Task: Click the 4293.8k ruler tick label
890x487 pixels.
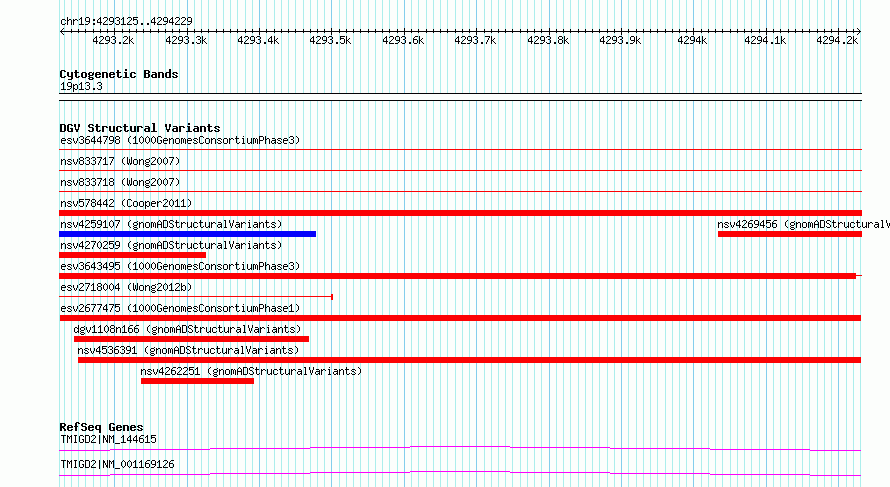Action: pos(548,40)
